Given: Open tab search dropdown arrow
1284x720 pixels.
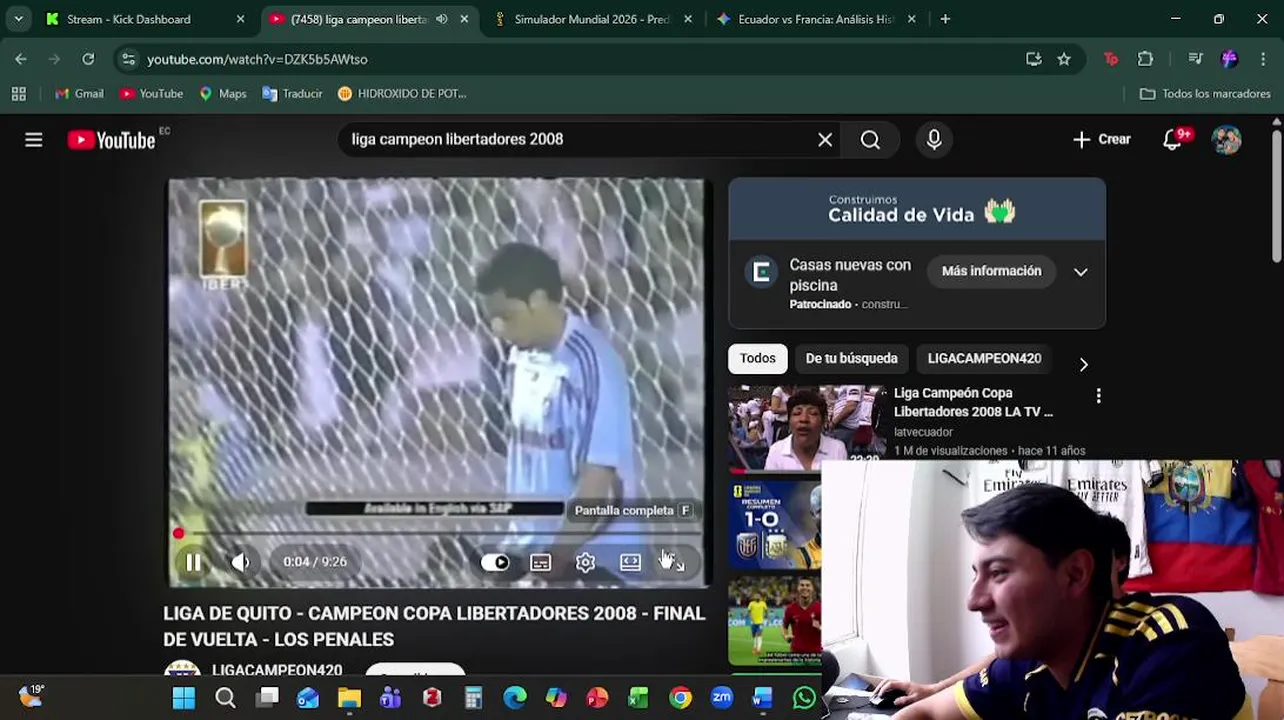Looking at the screenshot, I should point(18,19).
